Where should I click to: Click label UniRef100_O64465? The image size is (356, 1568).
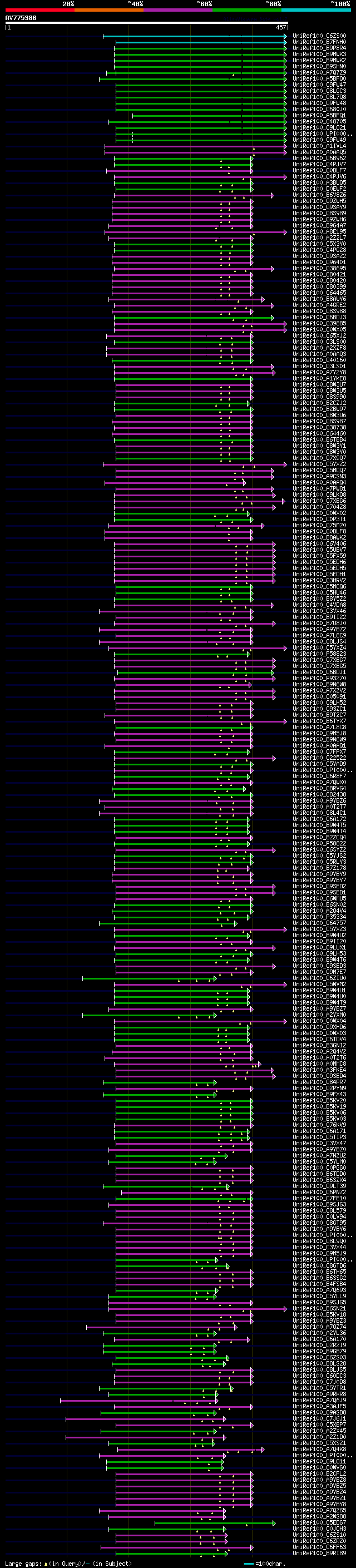(319, 293)
